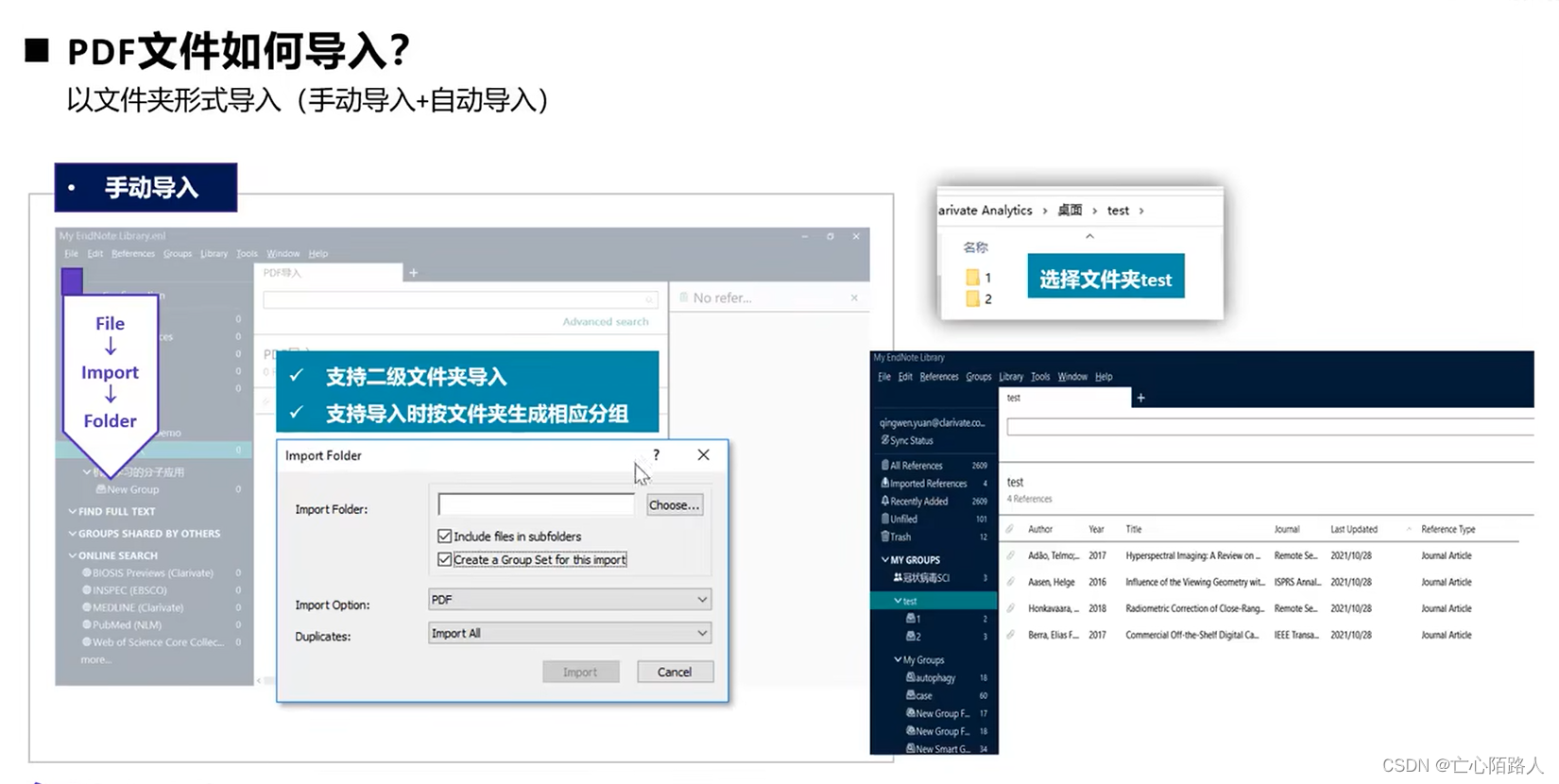Image resolution: width=1559 pixels, height=784 pixels.
Task: Select MEDLINE (Clarivate) online search
Action: (132, 607)
